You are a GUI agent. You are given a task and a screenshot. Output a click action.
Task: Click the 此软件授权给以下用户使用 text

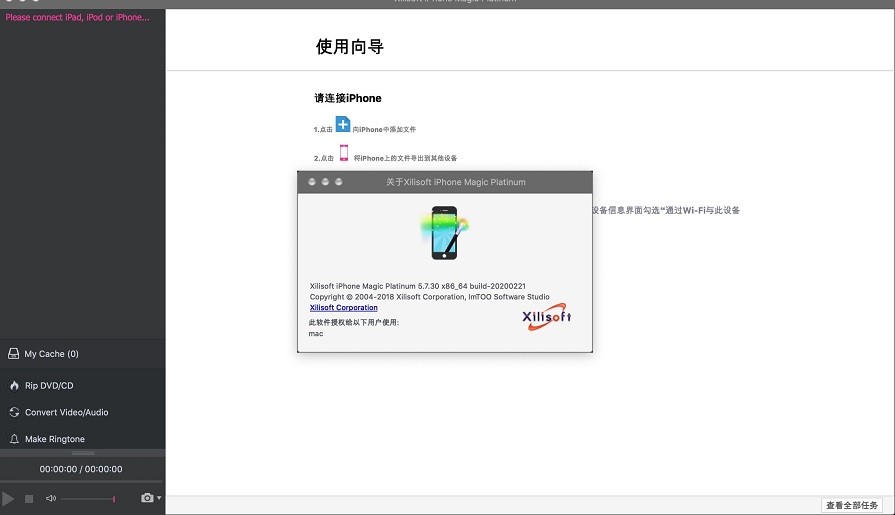point(353,323)
